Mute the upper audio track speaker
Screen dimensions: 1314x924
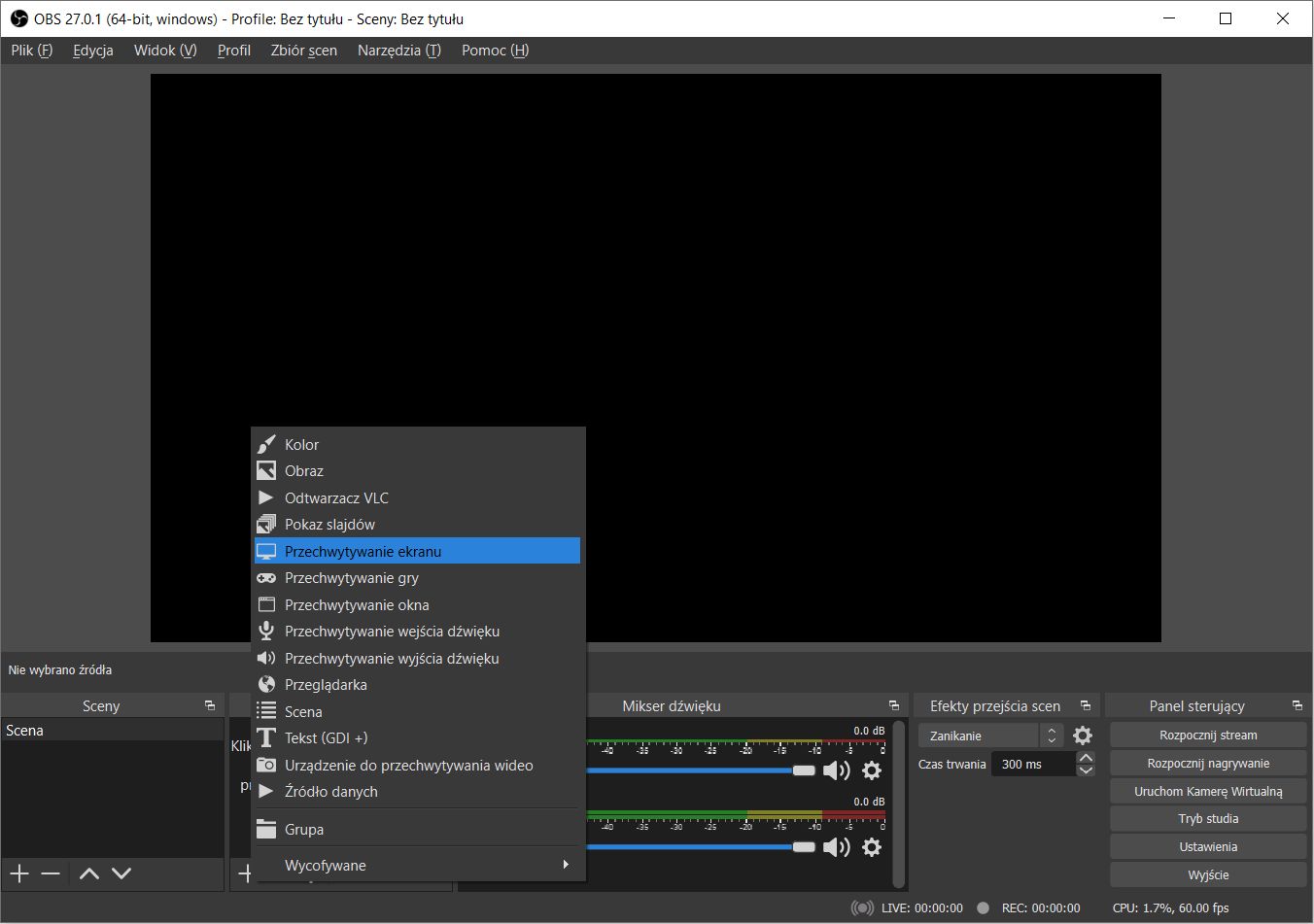click(836, 770)
